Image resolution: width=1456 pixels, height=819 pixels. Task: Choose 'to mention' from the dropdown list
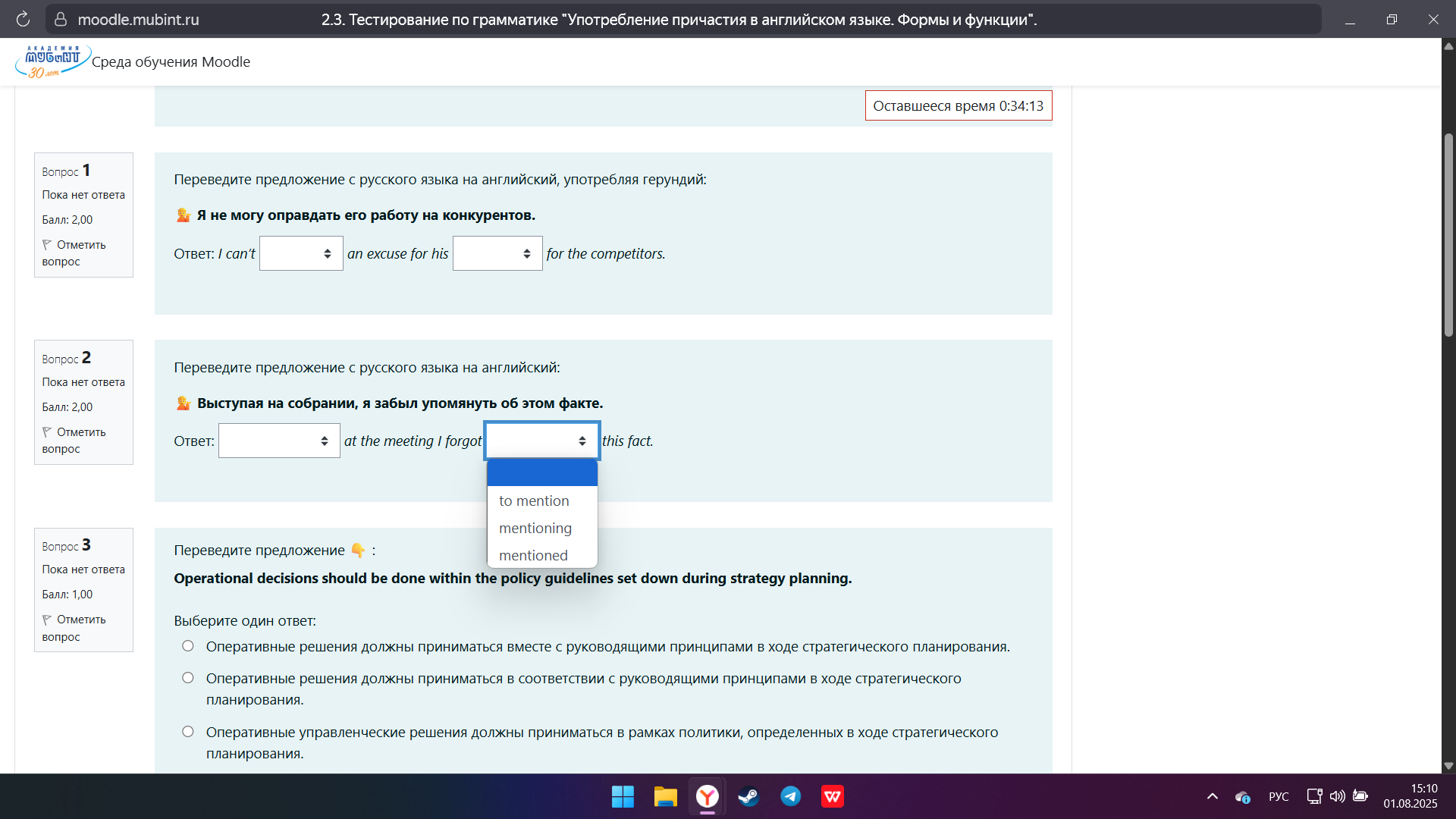click(534, 500)
